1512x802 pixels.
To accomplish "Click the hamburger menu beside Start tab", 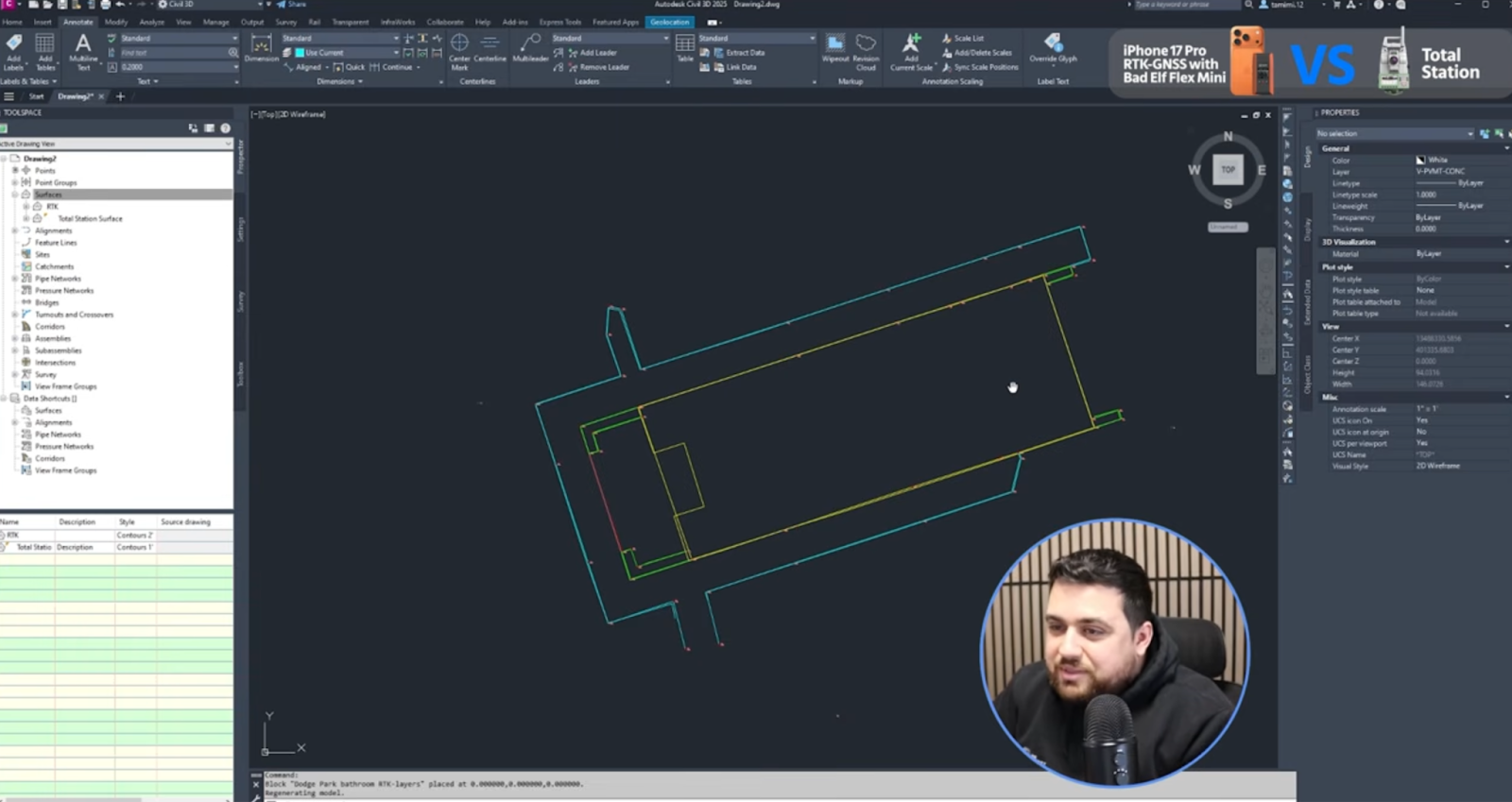I will pos(9,96).
